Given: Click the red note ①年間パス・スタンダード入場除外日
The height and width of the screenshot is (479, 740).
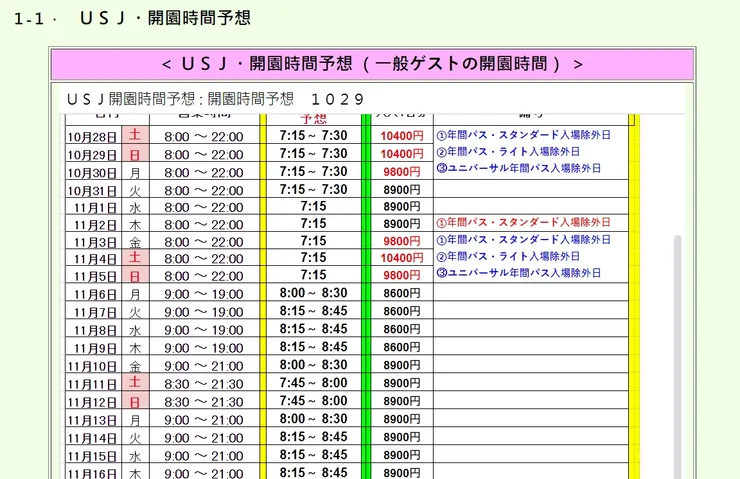Looking at the screenshot, I should click(523, 222).
